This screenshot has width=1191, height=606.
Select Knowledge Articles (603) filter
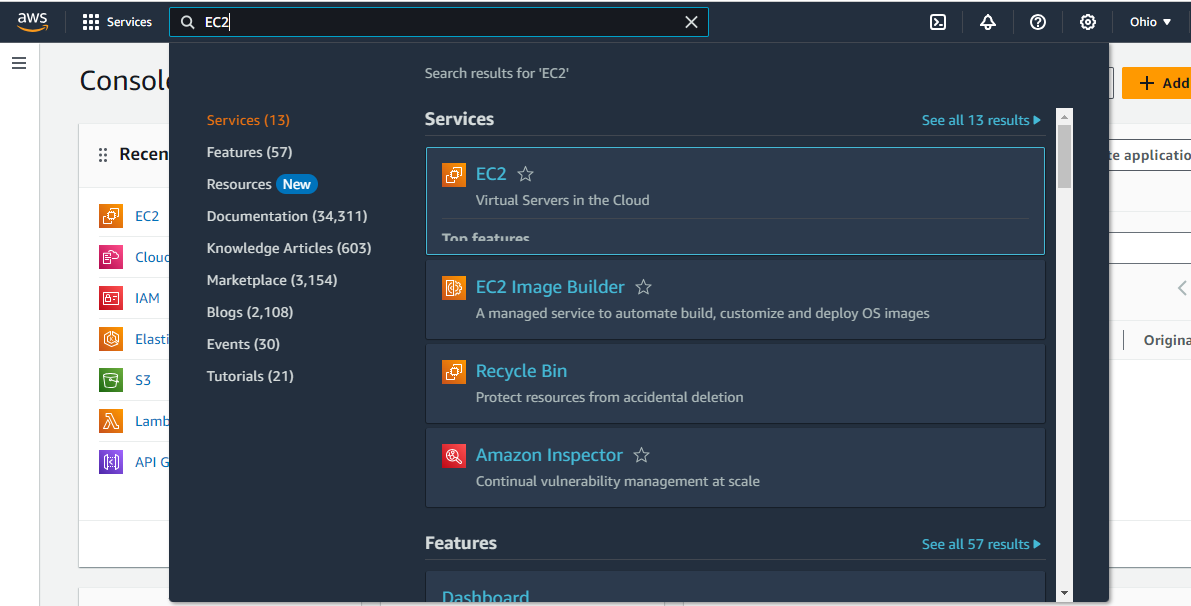(289, 248)
